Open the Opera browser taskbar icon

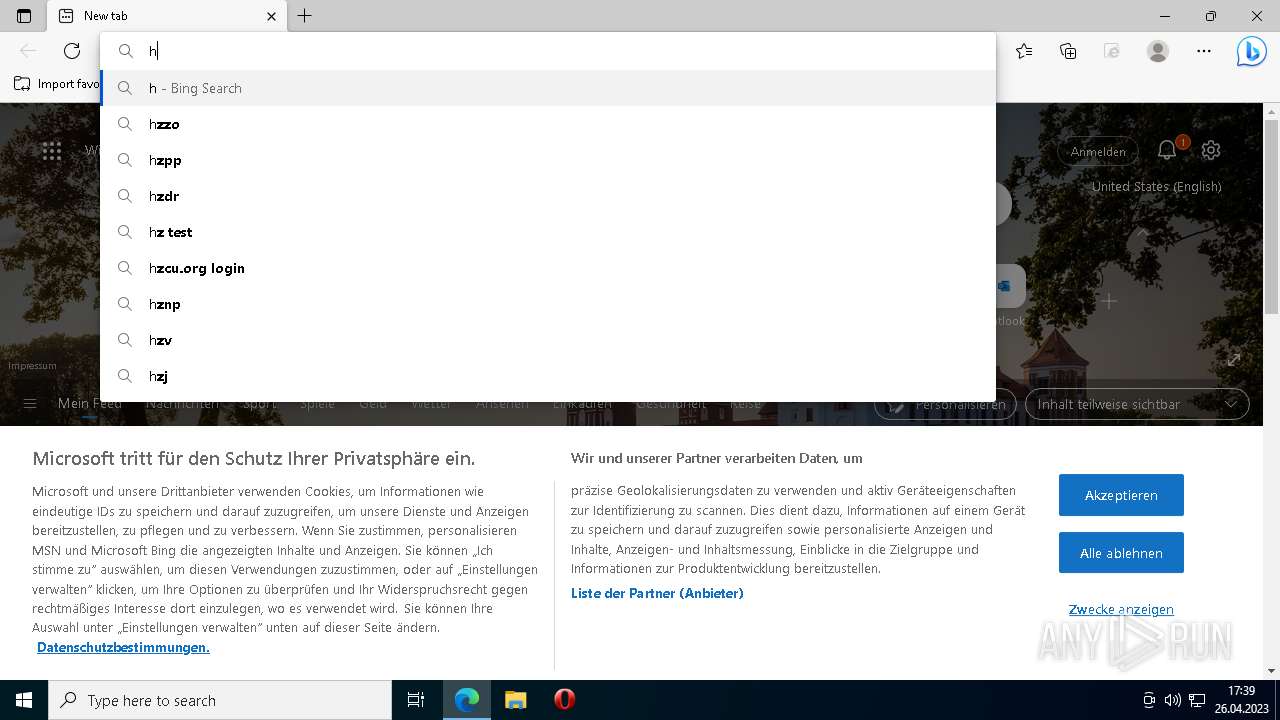pos(564,700)
